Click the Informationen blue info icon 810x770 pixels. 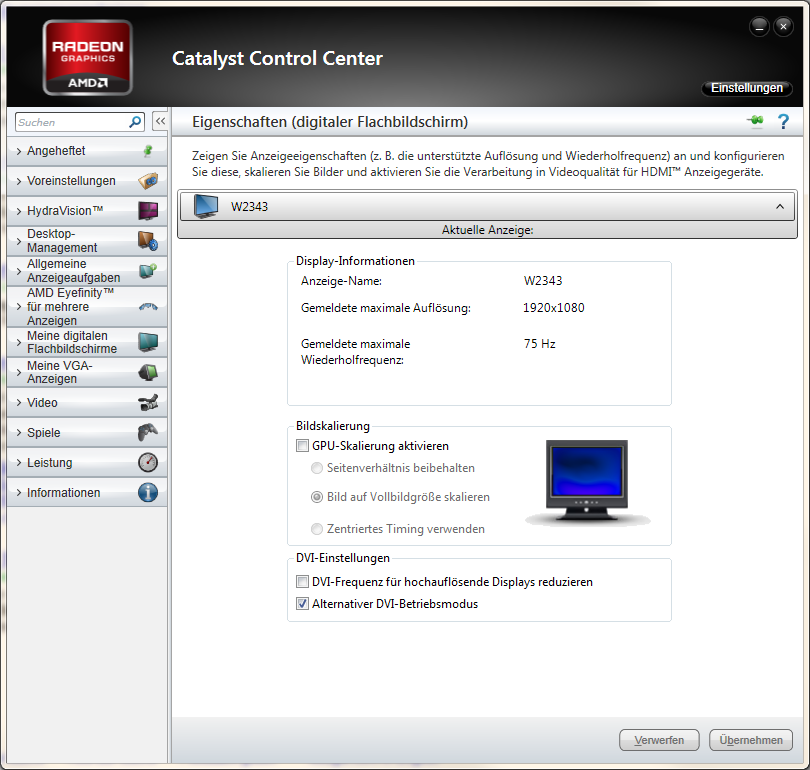click(x=148, y=492)
